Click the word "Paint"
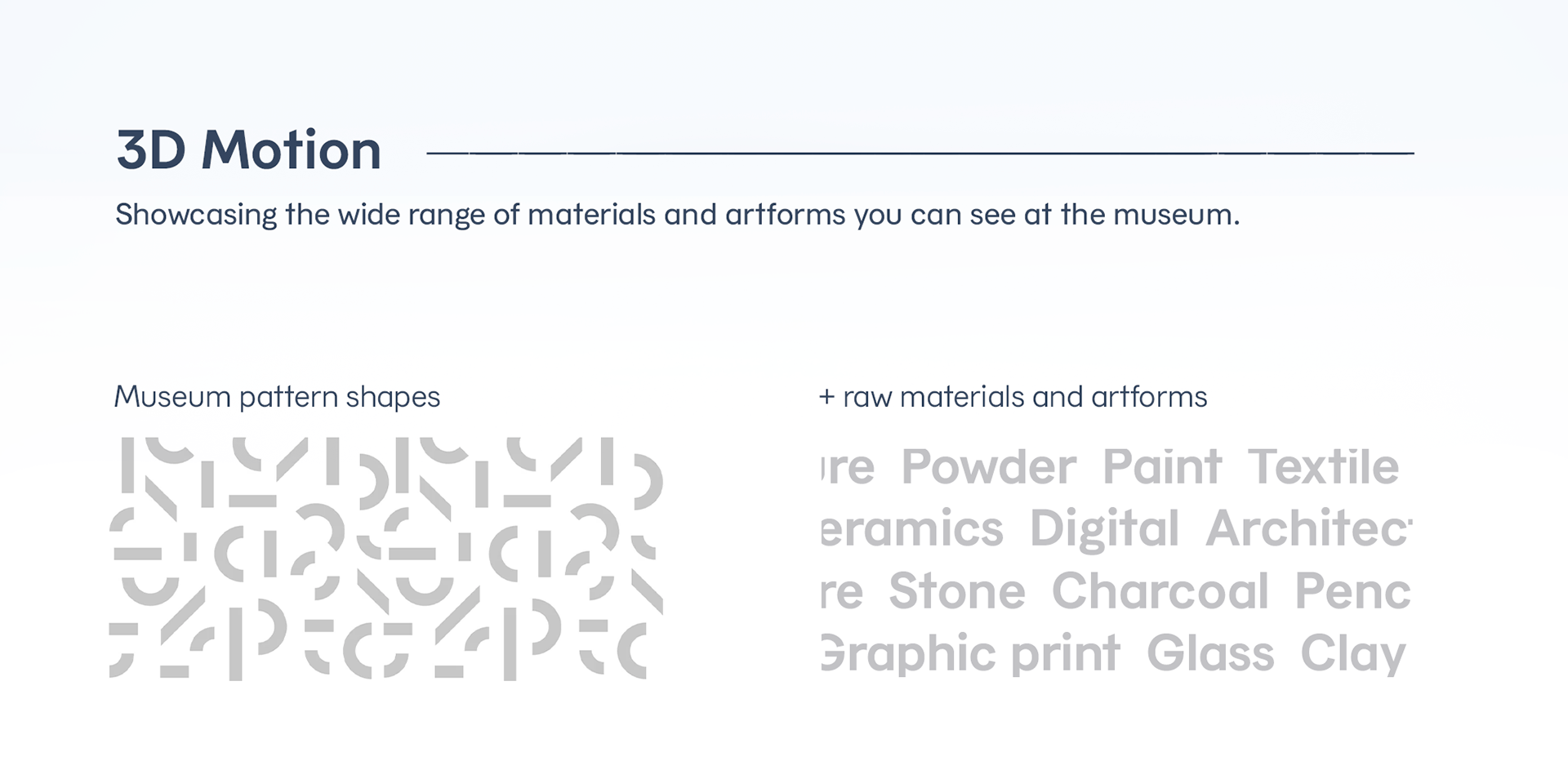 coord(1161,467)
